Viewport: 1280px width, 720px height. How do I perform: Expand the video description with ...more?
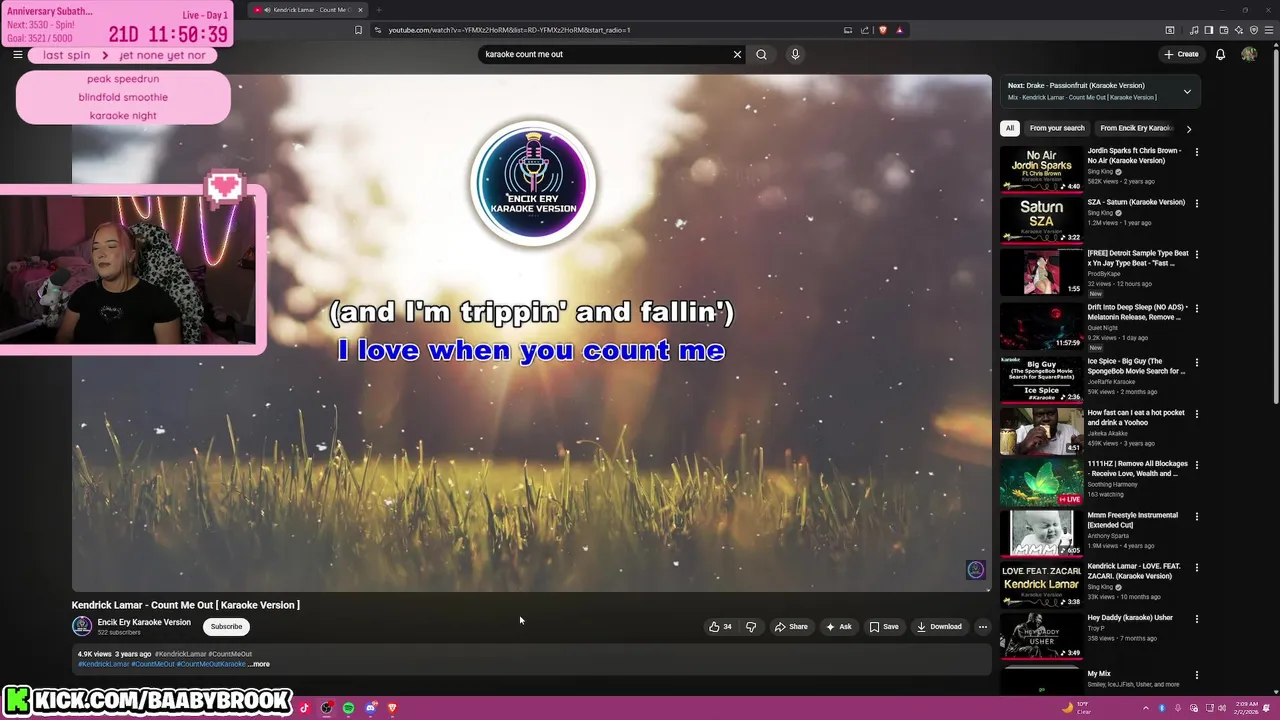point(259,664)
